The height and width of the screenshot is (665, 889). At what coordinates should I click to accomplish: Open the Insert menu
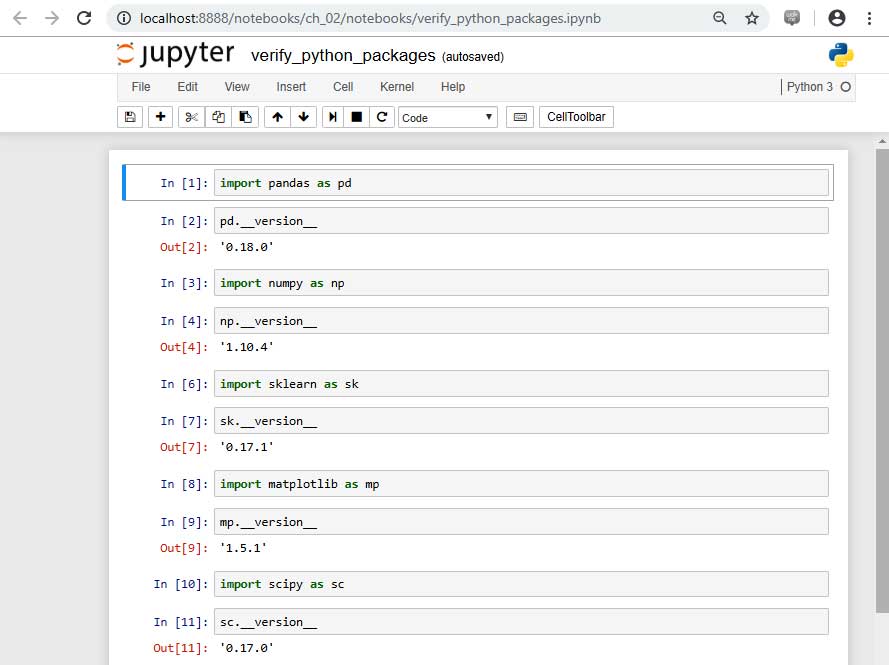coord(291,87)
